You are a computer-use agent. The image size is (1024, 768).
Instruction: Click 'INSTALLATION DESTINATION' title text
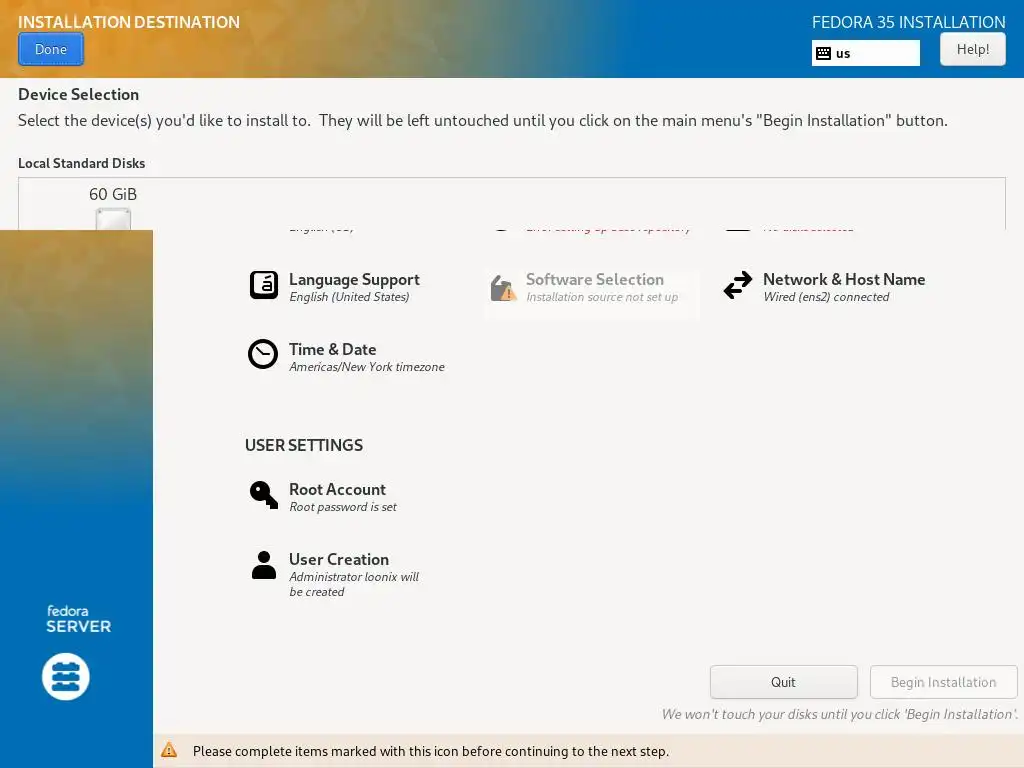click(129, 22)
